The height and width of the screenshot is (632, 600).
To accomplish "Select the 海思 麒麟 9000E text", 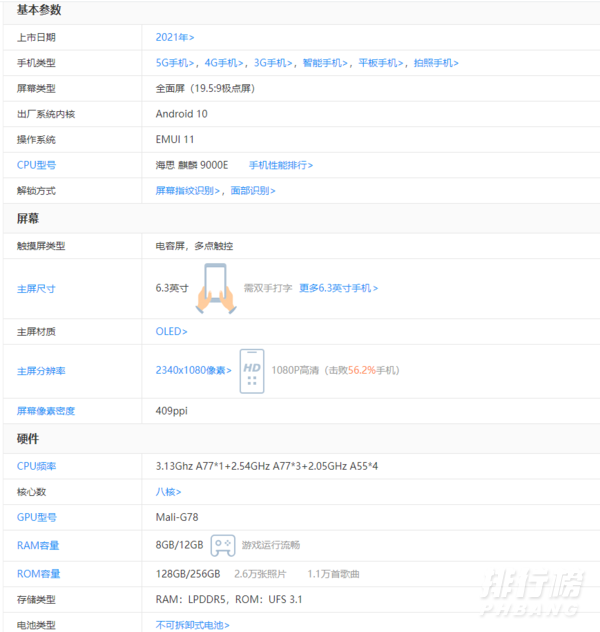I will (192, 165).
